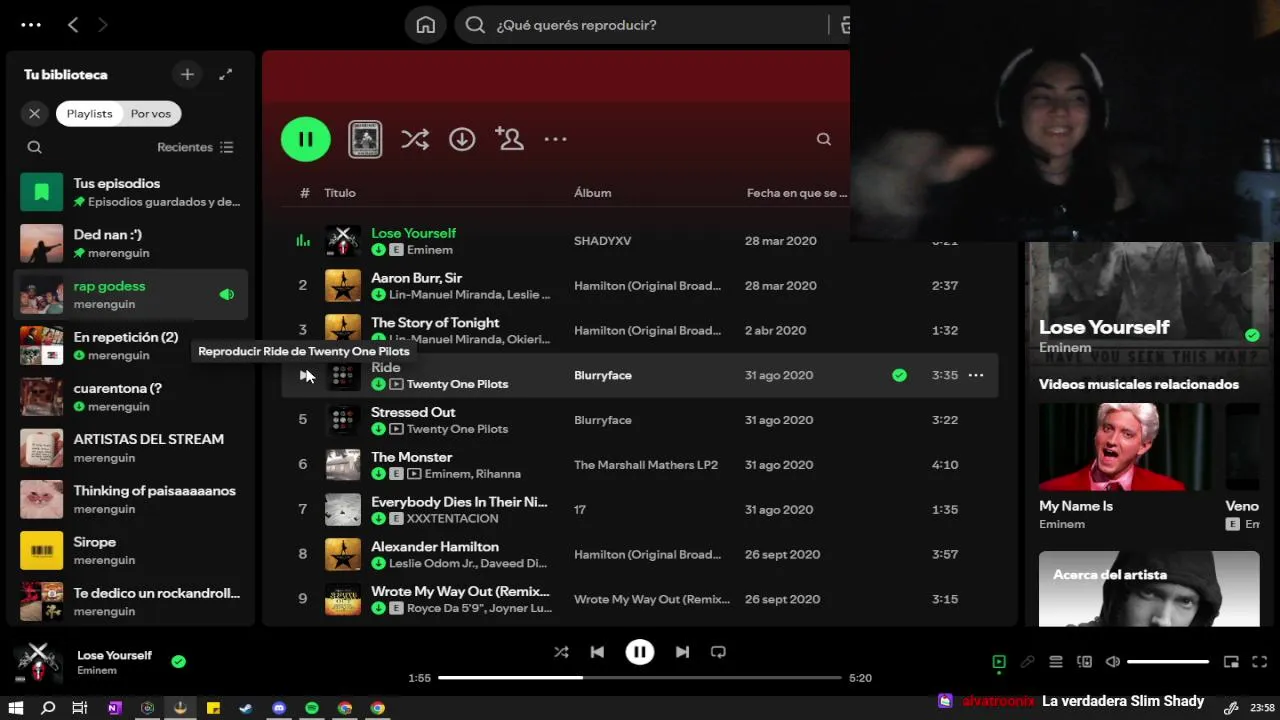Open 'The Marshall Mathers LP2' album link

point(646,465)
